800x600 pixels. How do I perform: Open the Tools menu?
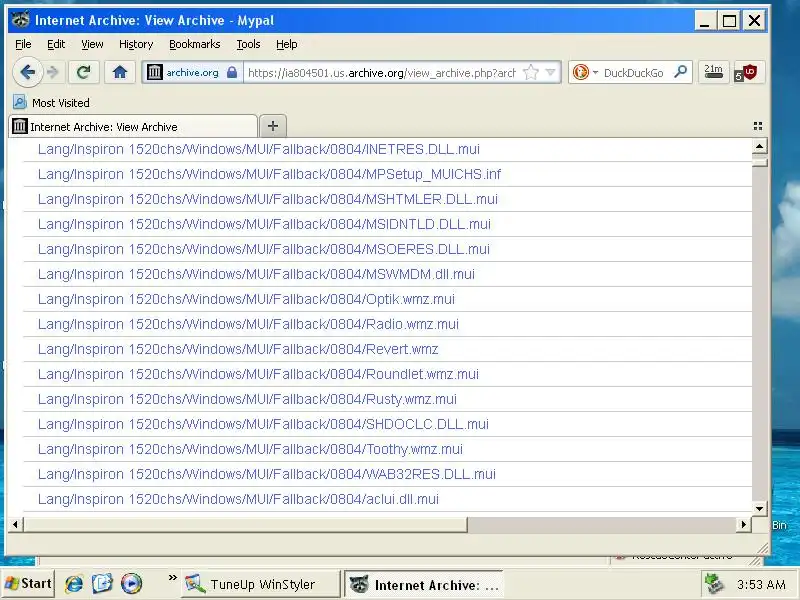248,44
